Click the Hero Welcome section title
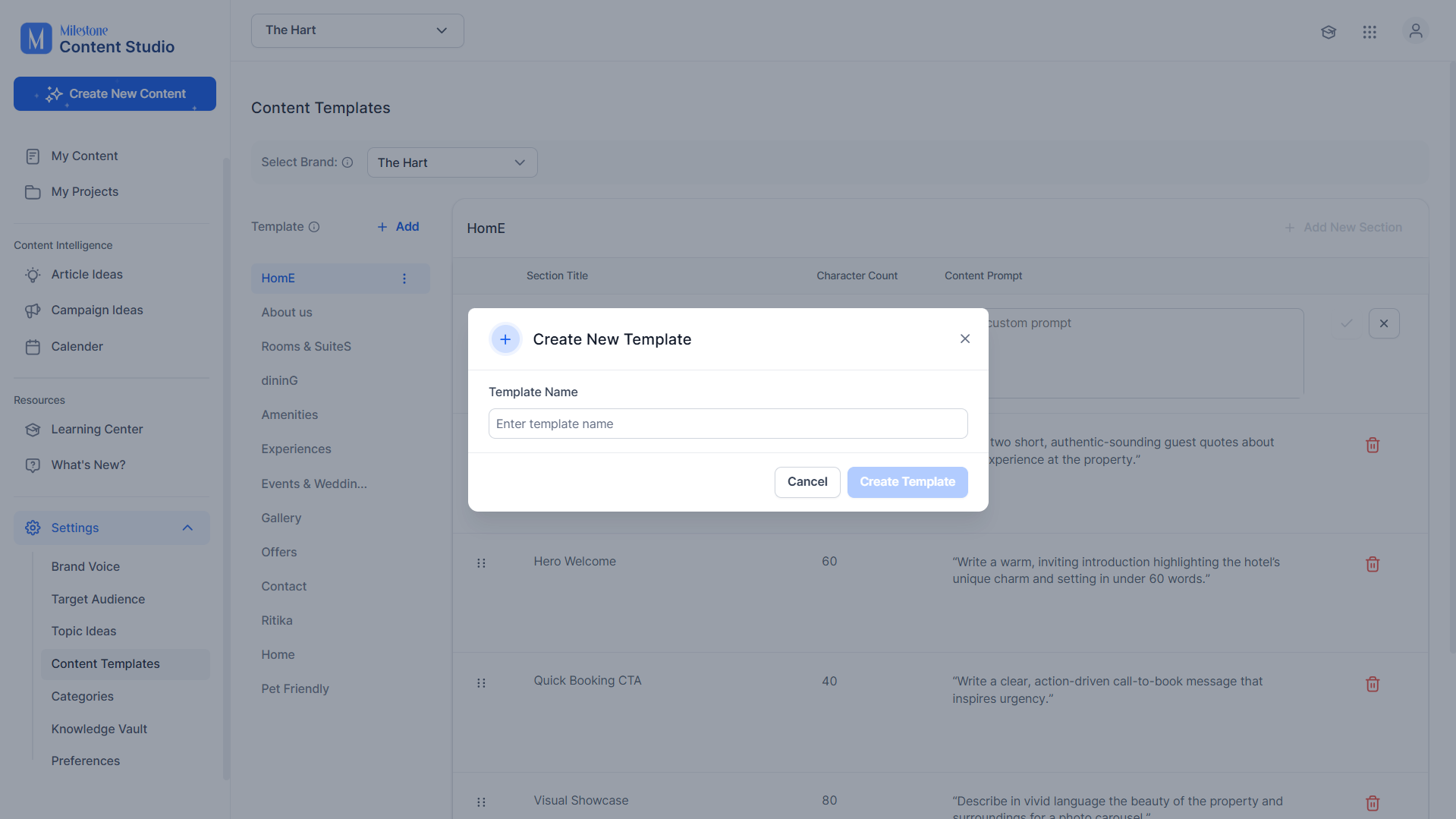Image resolution: width=1456 pixels, height=819 pixels. click(574, 562)
